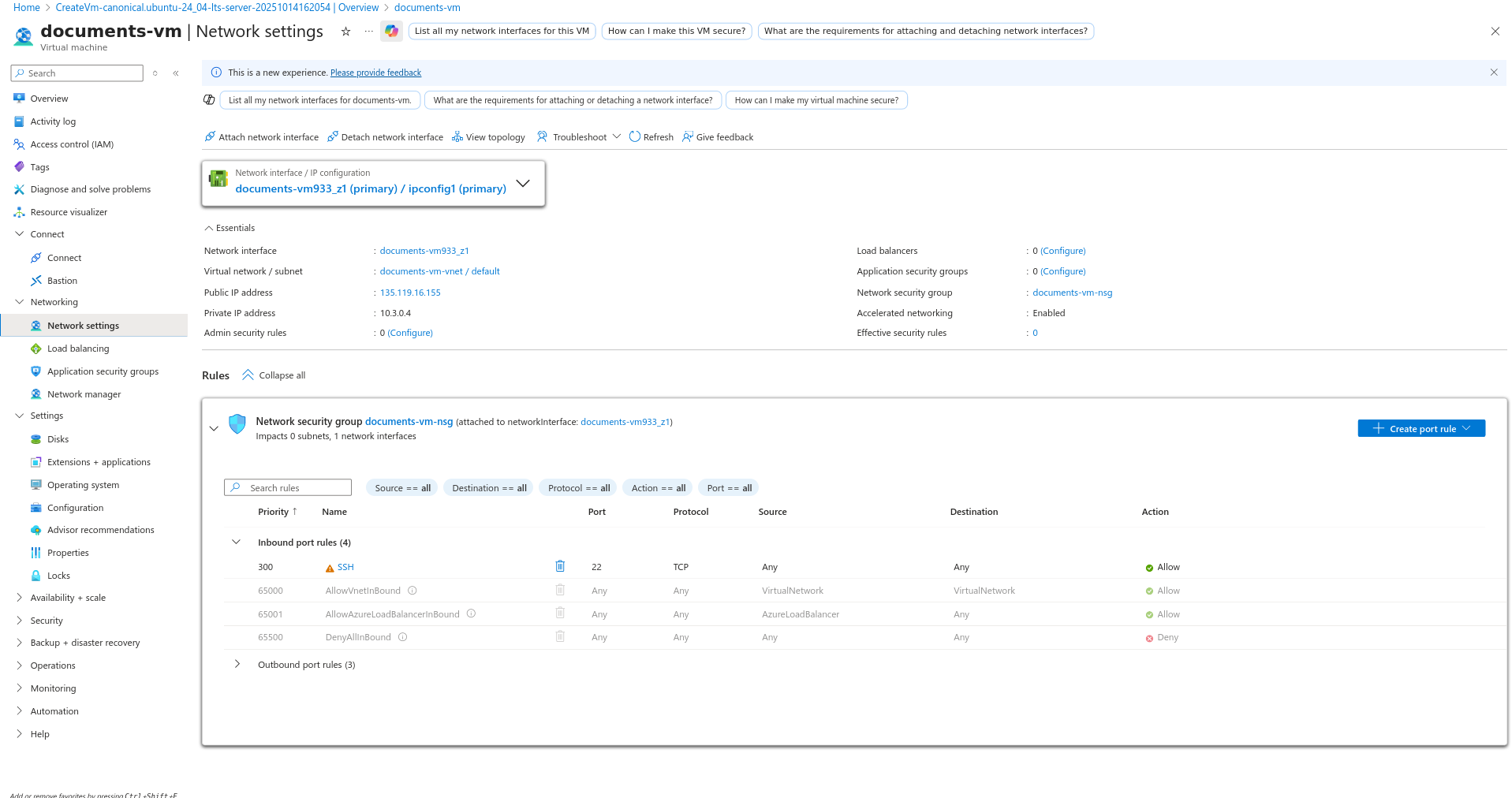Image resolution: width=1512 pixels, height=798 pixels.
Task: Open the SSH inbound rule link
Action: (x=345, y=567)
